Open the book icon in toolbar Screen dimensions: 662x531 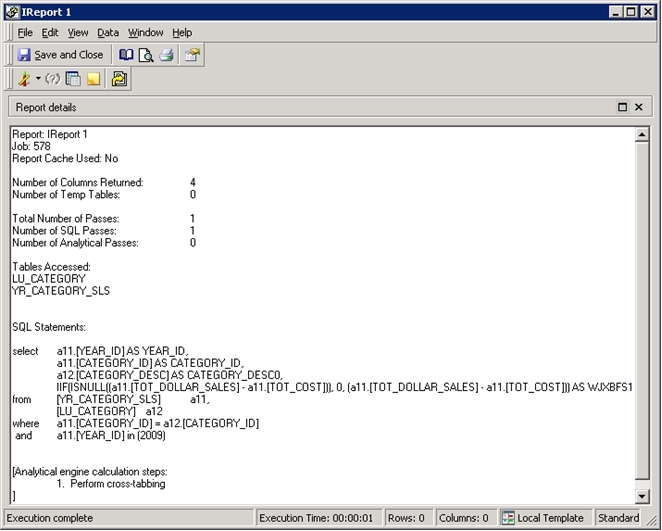coord(126,55)
